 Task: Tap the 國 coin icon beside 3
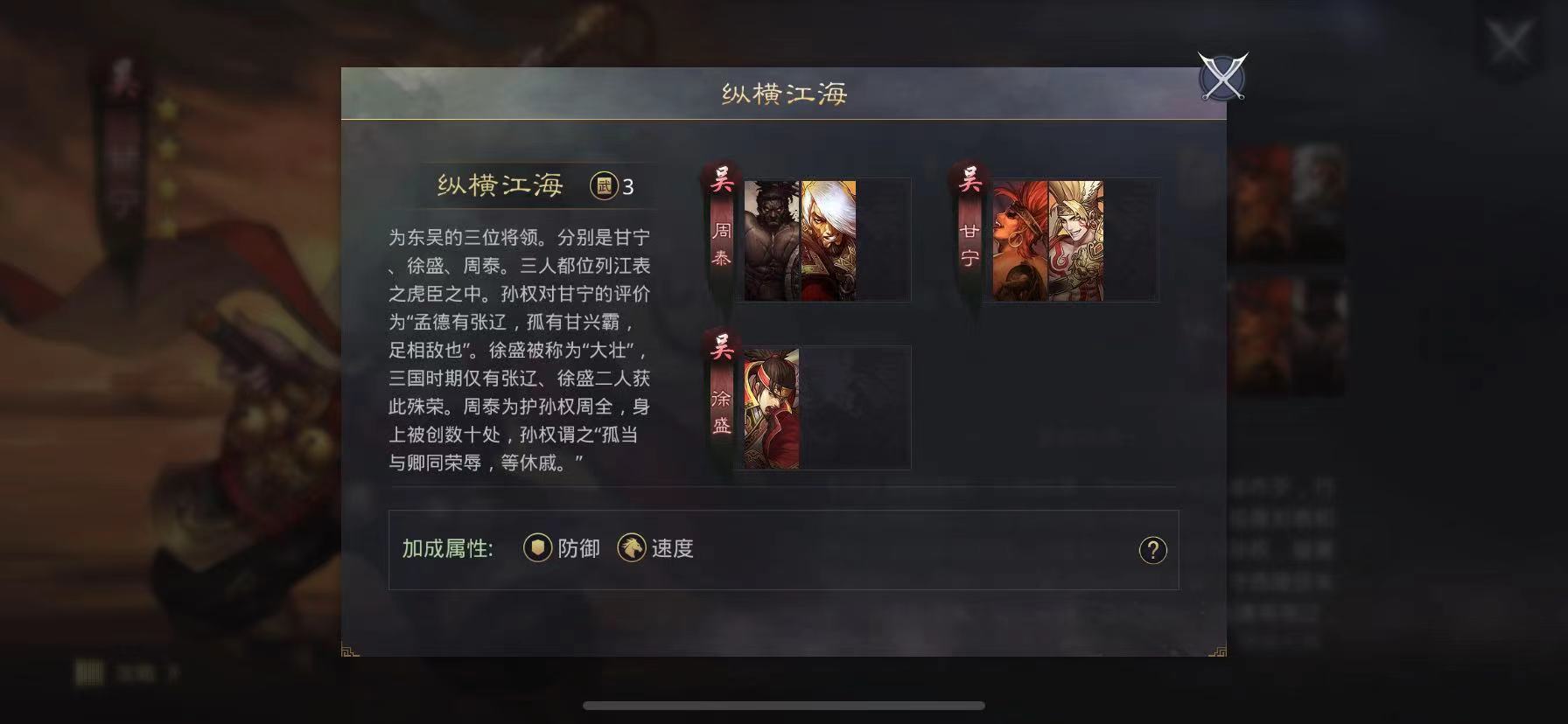604,186
